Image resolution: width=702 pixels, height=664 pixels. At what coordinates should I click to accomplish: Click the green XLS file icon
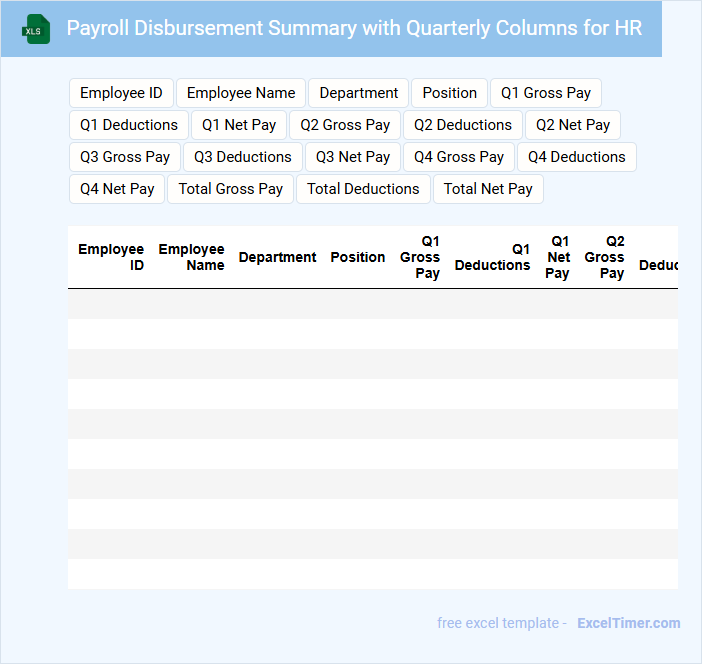pos(36,29)
